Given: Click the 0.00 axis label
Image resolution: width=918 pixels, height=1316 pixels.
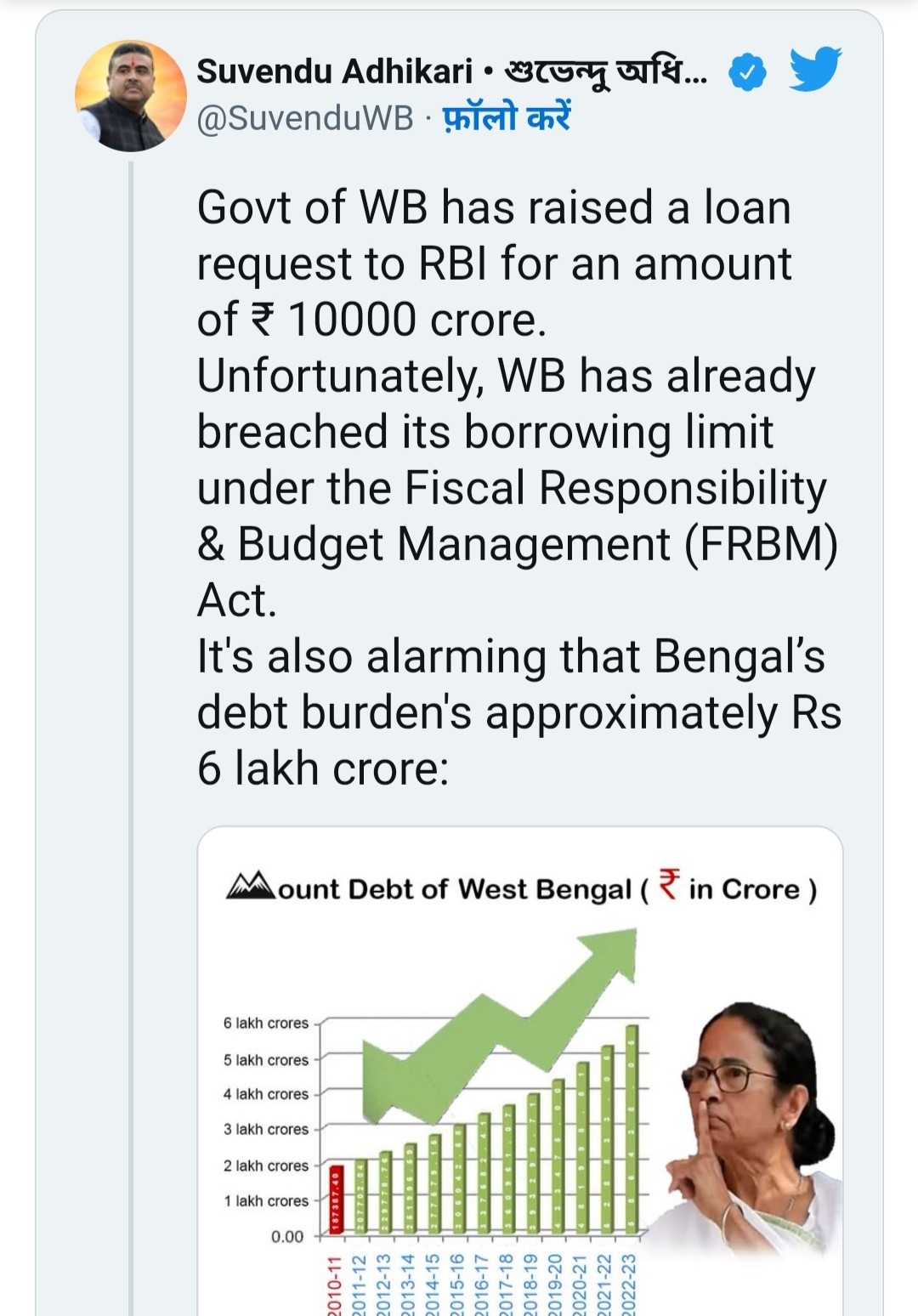Looking at the screenshot, I should coord(287,1236).
